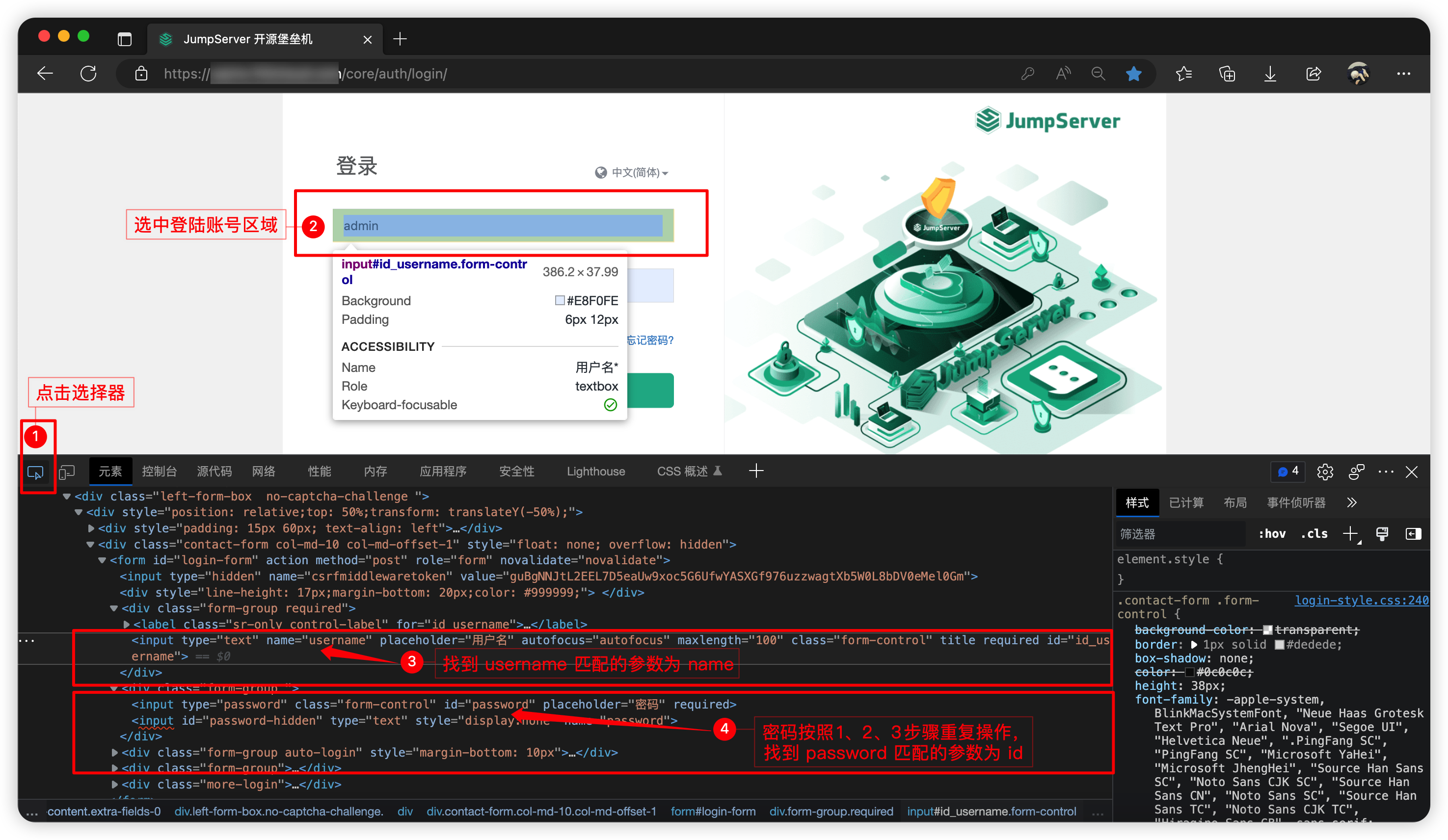
Task: Switch to the 网络 tab
Action: [264, 471]
